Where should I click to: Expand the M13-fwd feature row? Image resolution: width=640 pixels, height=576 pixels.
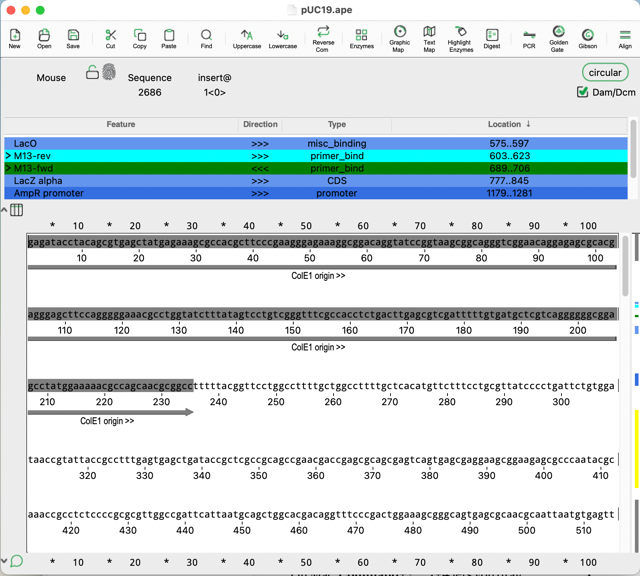[8, 168]
